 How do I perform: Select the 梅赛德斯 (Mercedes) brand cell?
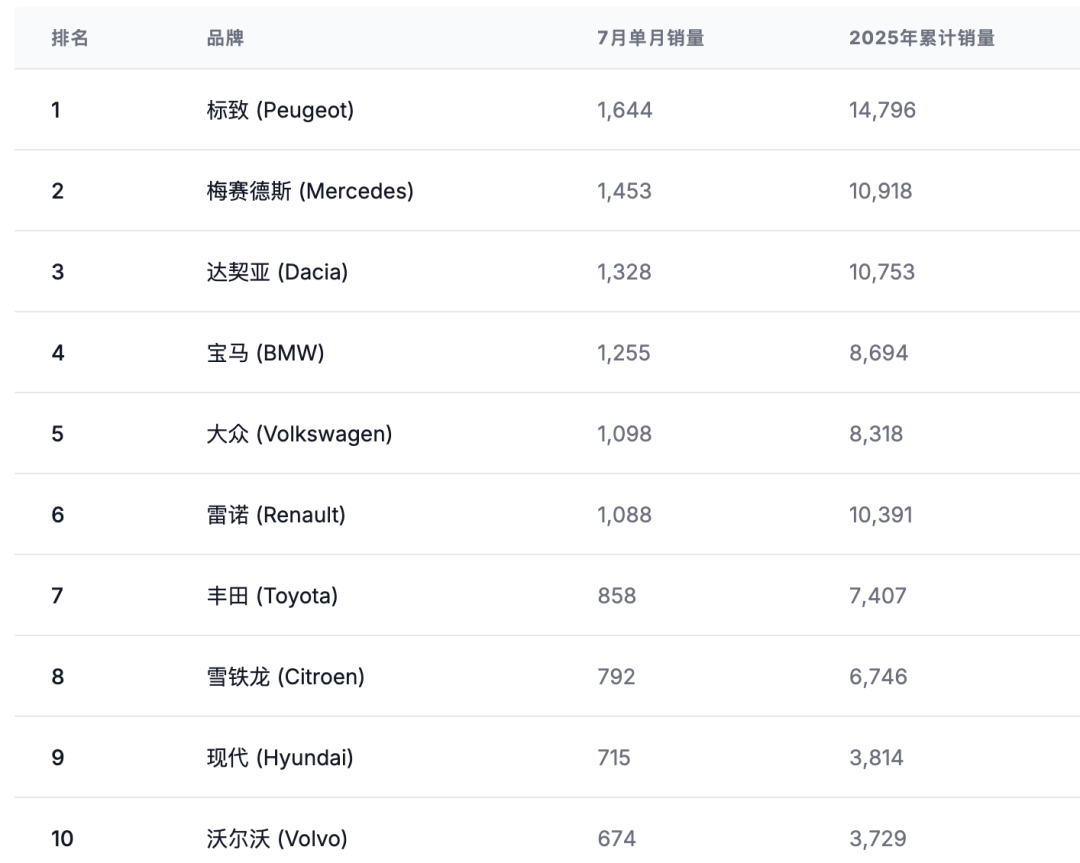[310, 191]
